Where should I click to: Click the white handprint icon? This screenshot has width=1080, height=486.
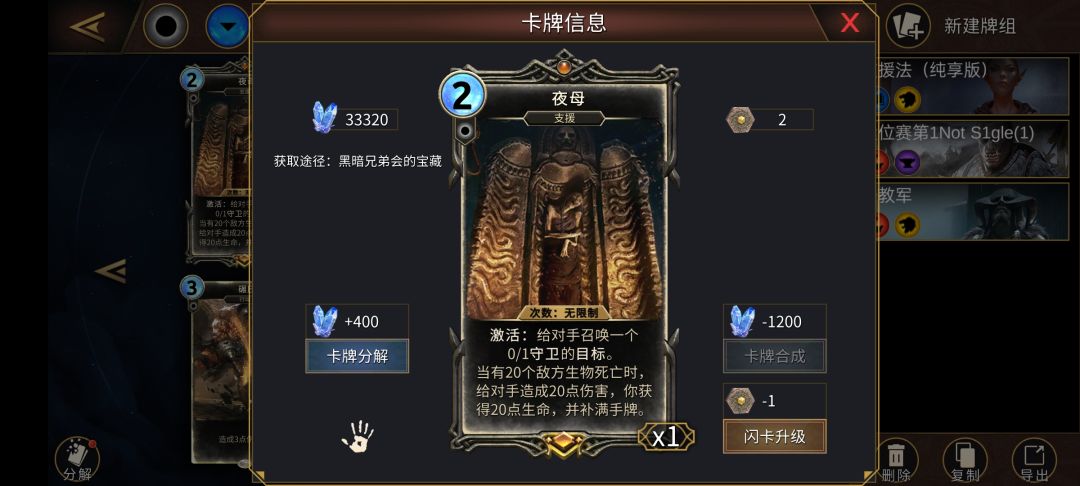pos(357,437)
